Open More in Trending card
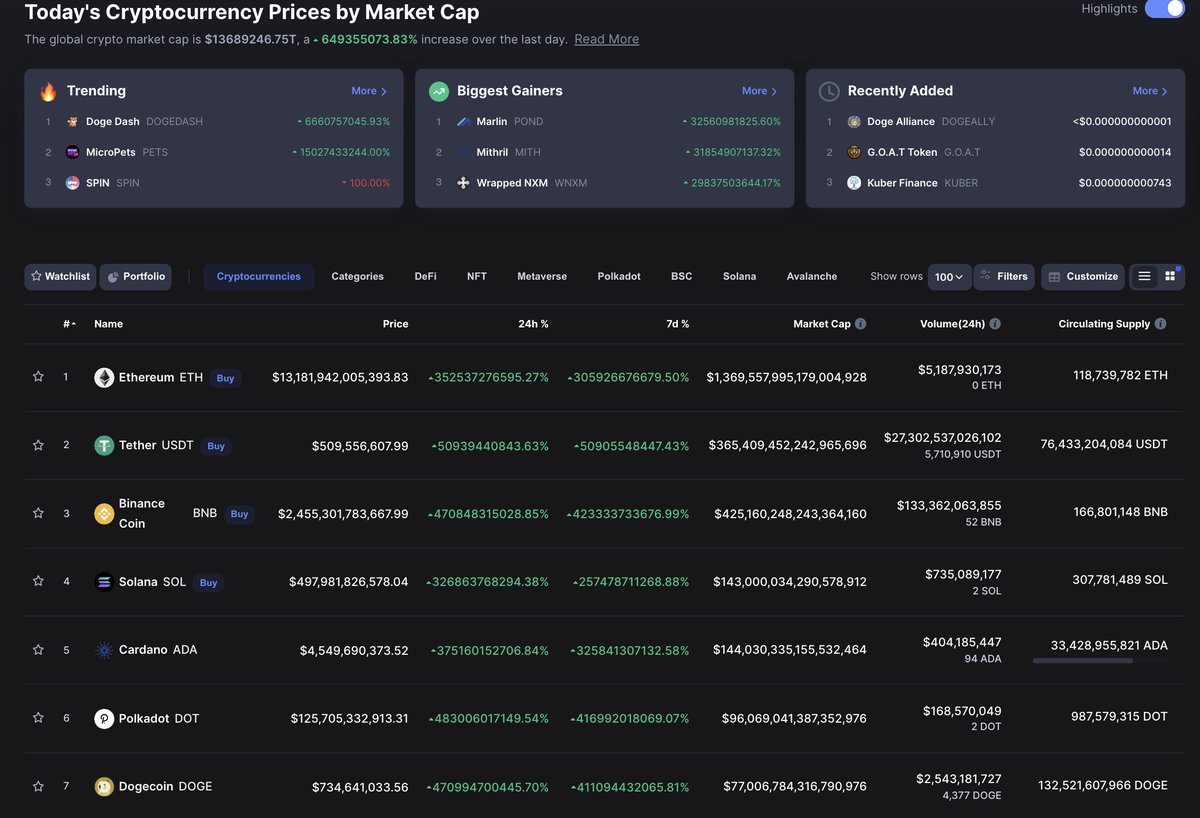This screenshot has height=818, width=1200. 369,91
